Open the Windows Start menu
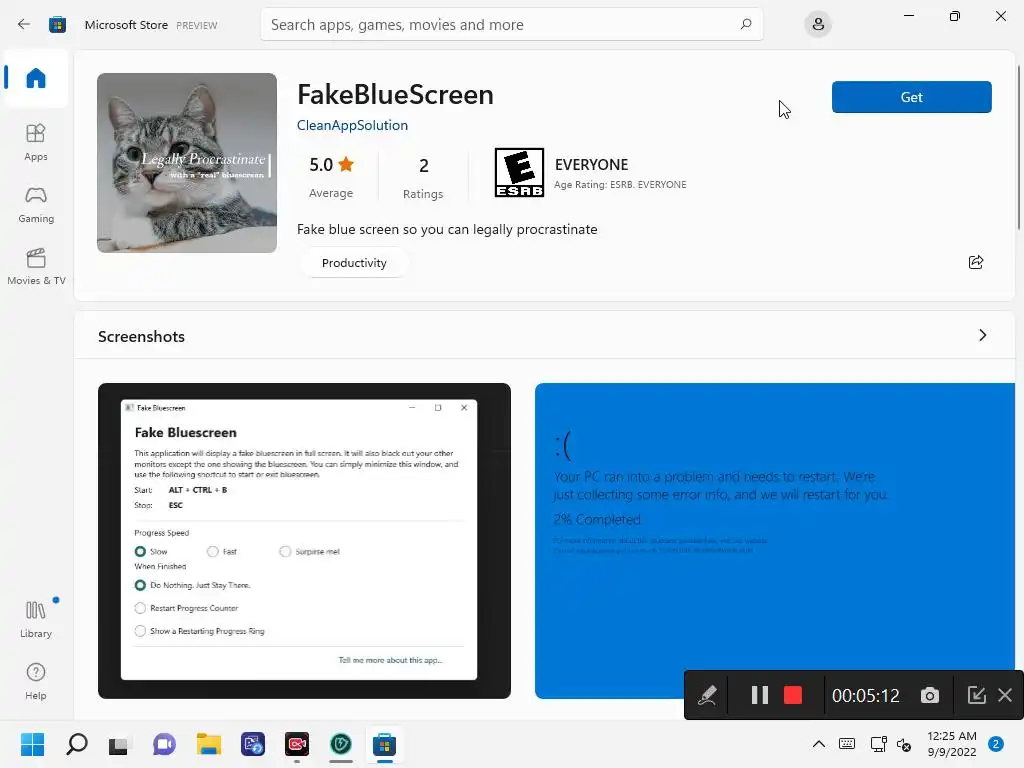 point(33,744)
